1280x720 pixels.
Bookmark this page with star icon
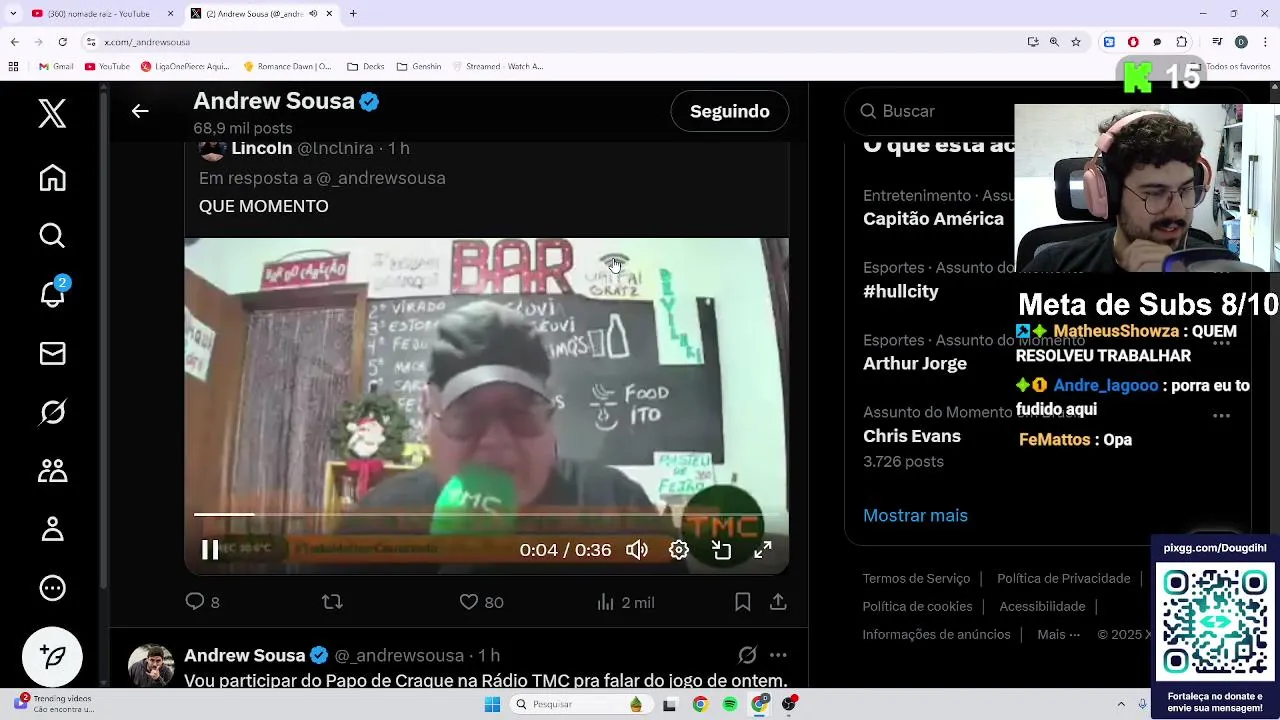point(1076,42)
